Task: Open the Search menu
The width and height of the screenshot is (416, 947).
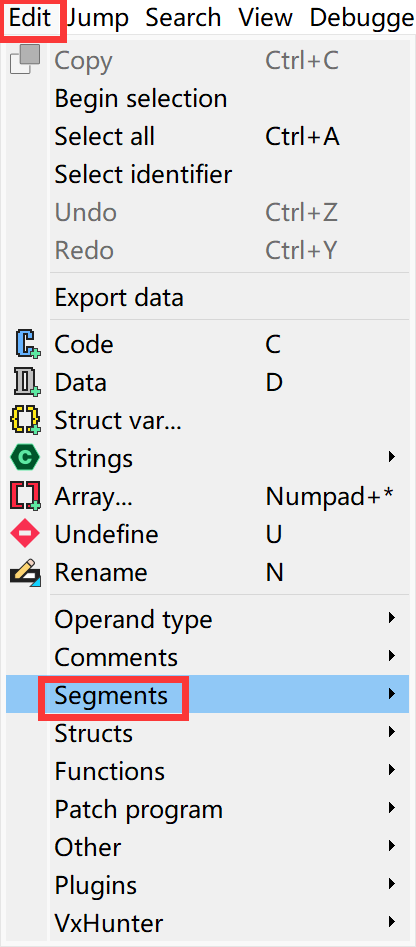Action: click(183, 18)
